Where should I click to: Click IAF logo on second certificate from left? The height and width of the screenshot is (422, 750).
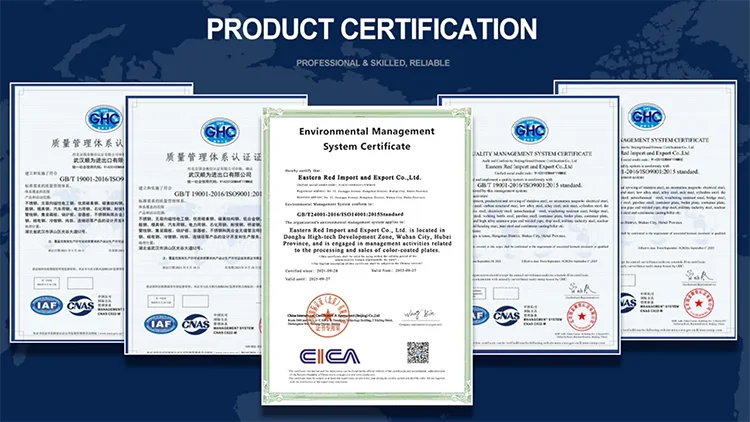point(161,324)
